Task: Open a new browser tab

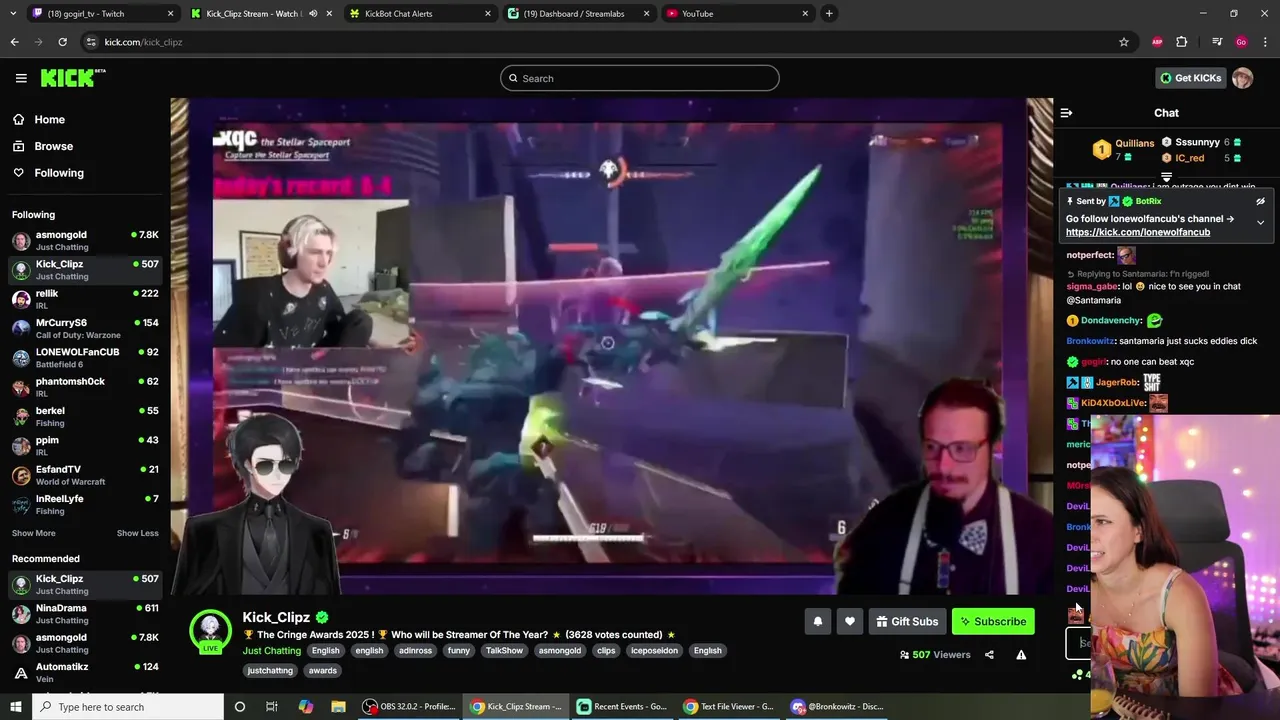Action: coord(829,14)
